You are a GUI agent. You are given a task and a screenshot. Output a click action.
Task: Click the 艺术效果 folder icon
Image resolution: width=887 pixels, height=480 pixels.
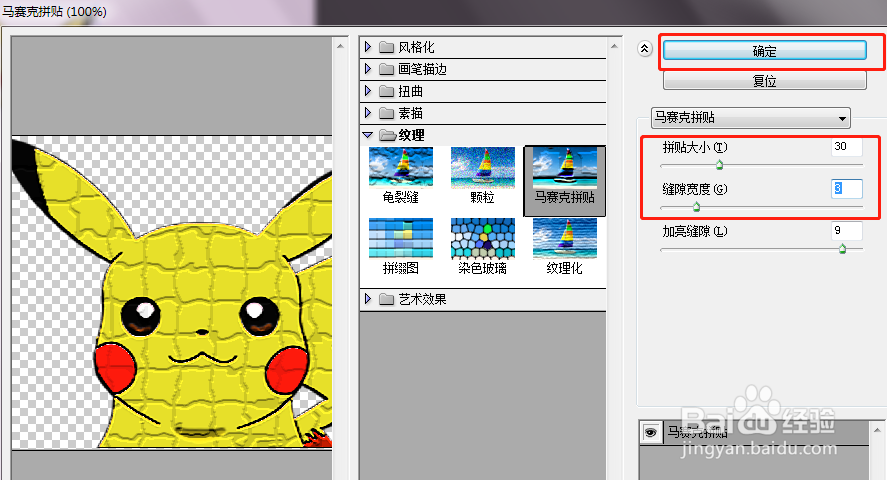(387, 299)
